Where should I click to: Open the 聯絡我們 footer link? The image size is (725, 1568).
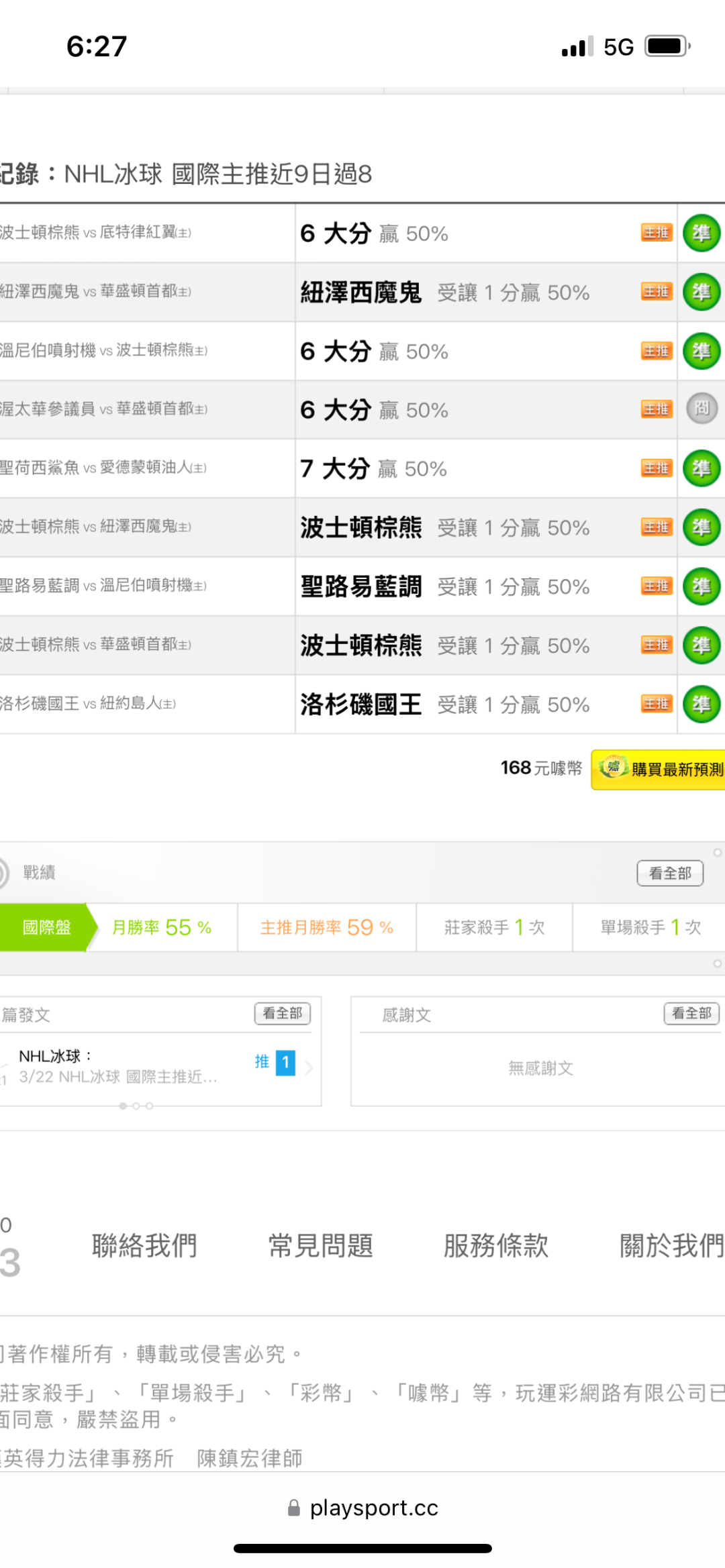pyautogui.click(x=144, y=1246)
